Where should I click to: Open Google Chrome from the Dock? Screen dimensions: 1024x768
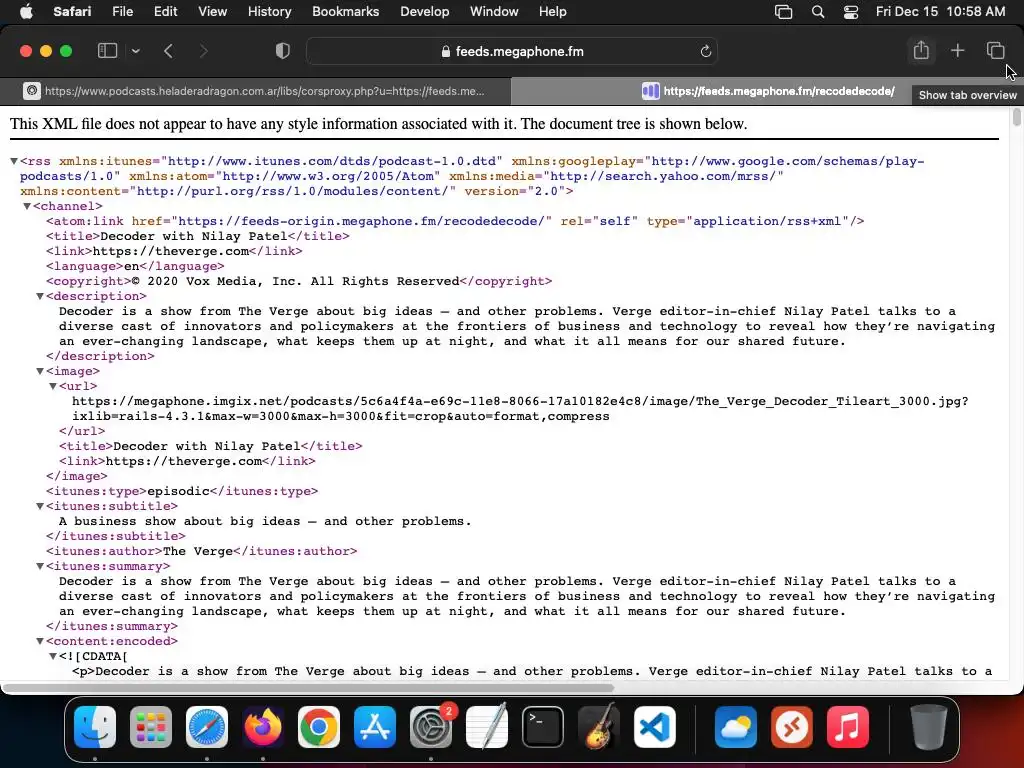pos(319,727)
